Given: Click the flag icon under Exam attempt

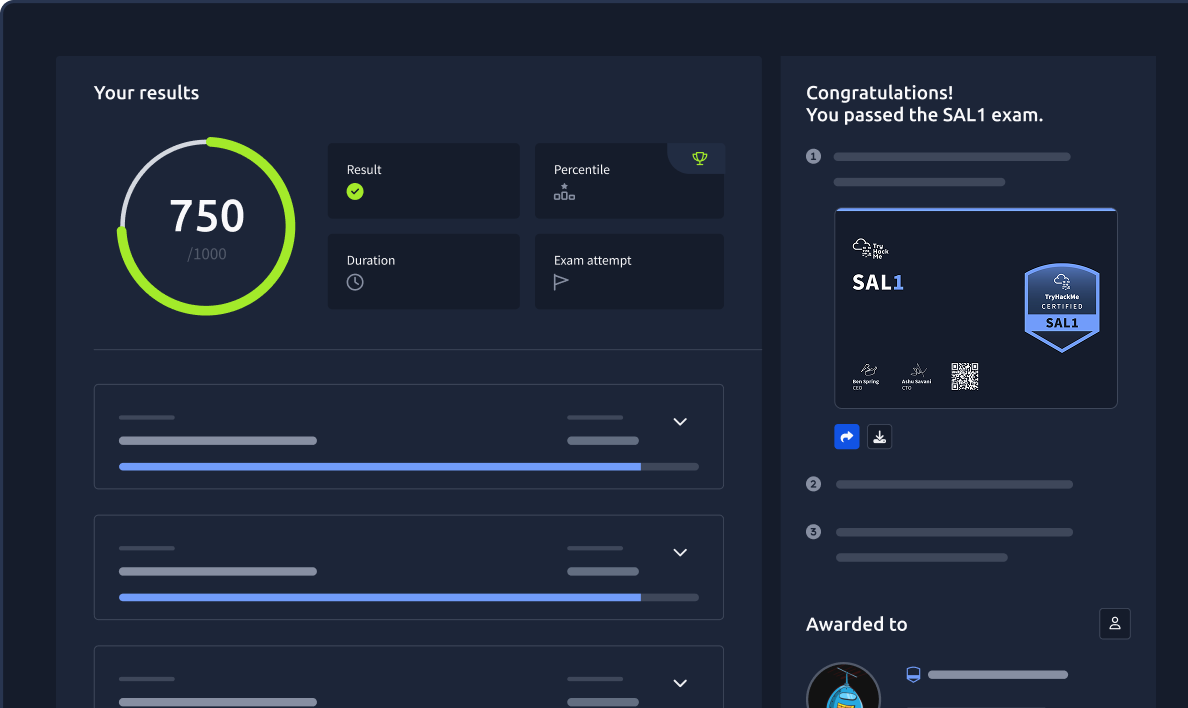Looking at the screenshot, I should tap(561, 282).
